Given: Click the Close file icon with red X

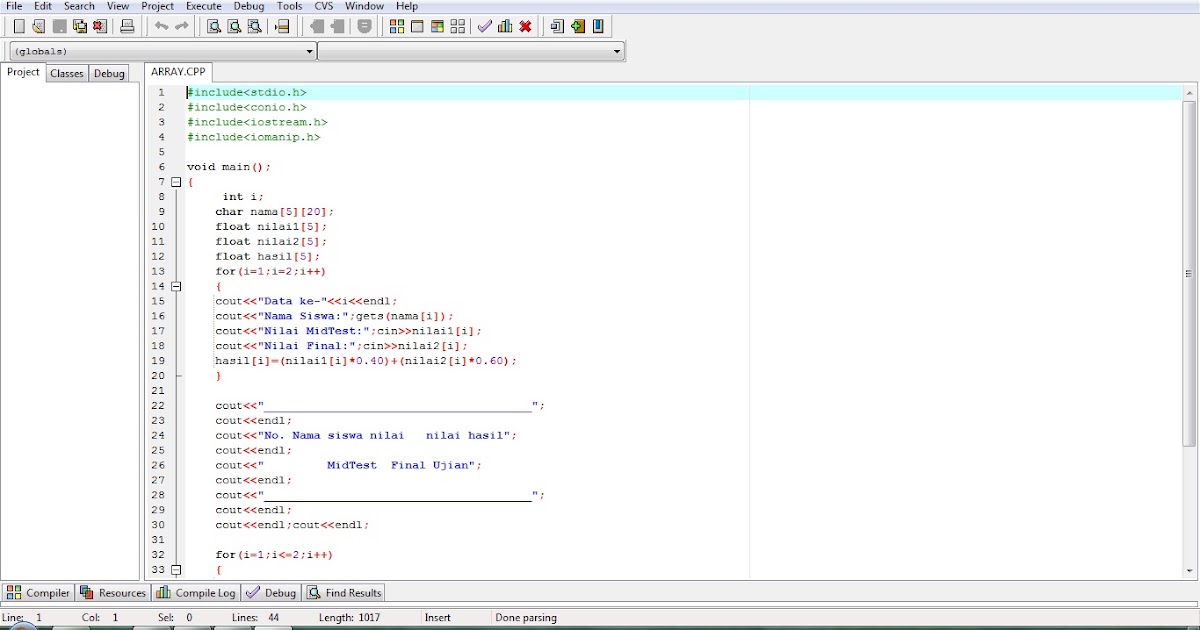Looking at the screenshot, I should tap(99, 26).
